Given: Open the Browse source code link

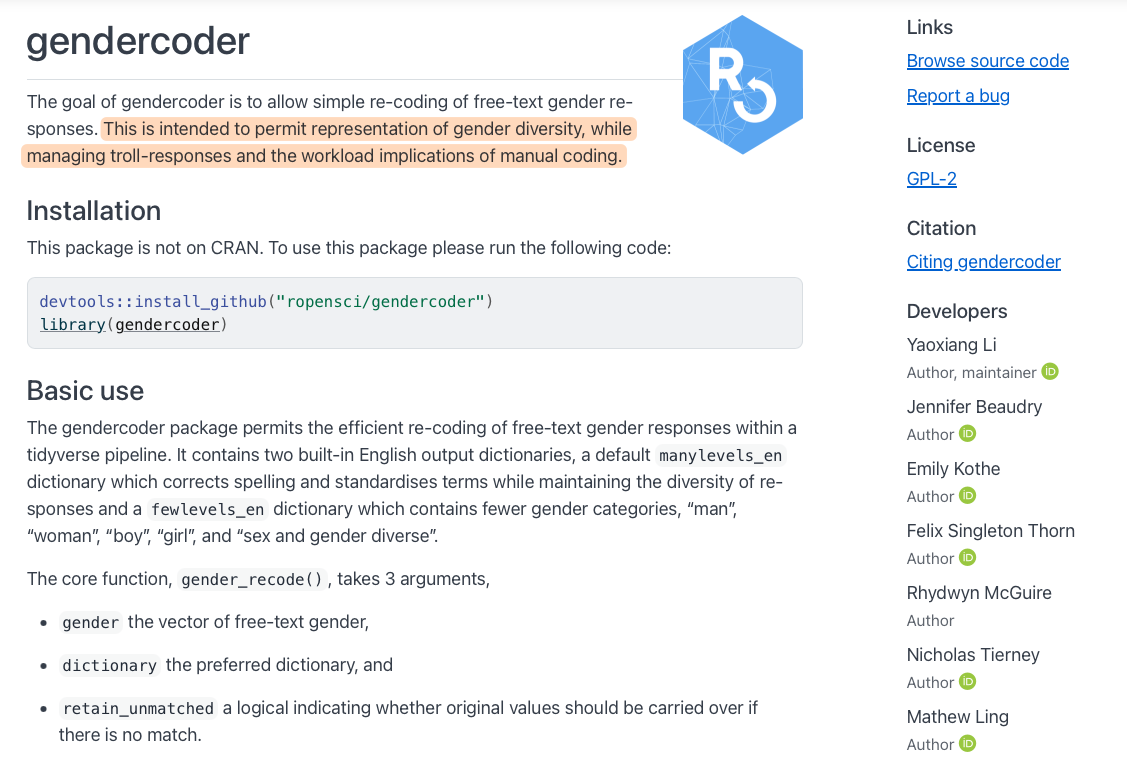Looking at the screenshot, I should tap(987, 61).
